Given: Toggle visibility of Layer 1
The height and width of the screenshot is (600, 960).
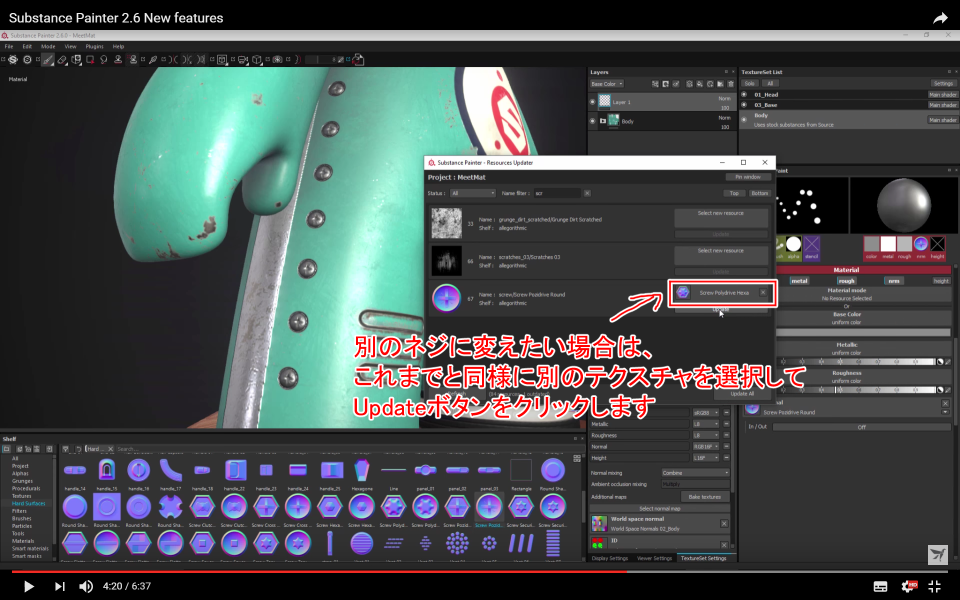Looking at the screenshot, I should [x=593, y=102].
